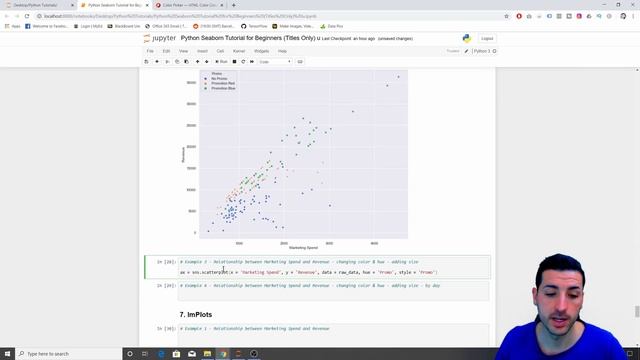Viewport: 640px width, 360px height.
Task: Open the Help menu
Action: tap(282, 51)
